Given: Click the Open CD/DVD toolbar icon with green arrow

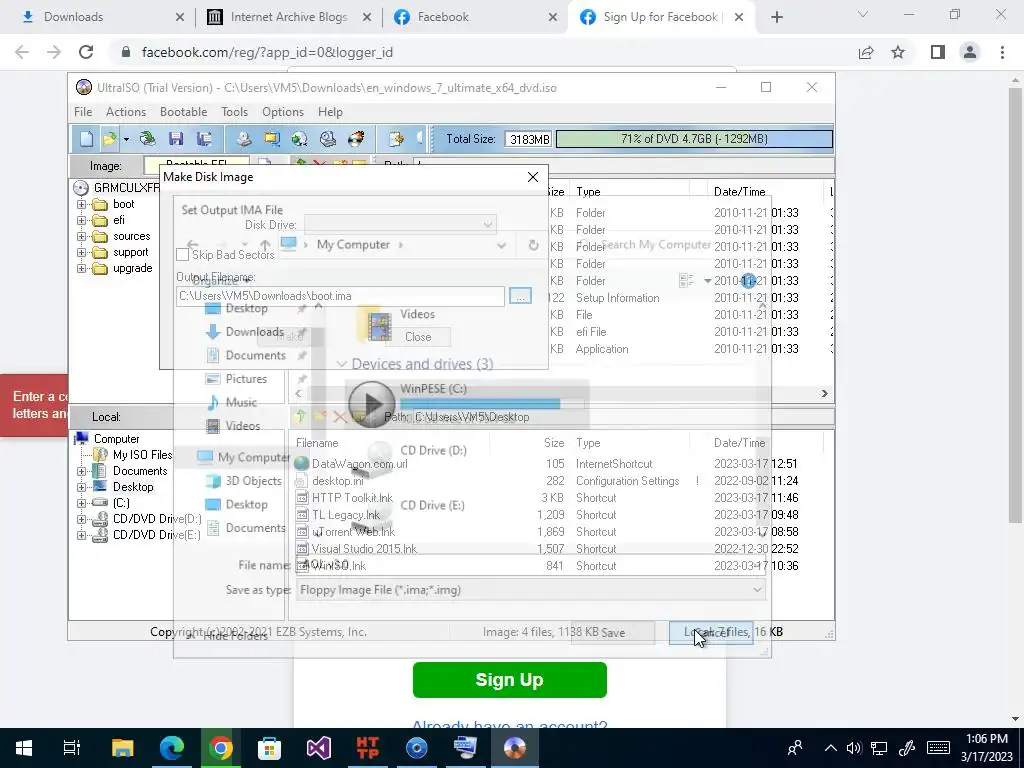Looking at the screenshot, I should click(148, 138).
